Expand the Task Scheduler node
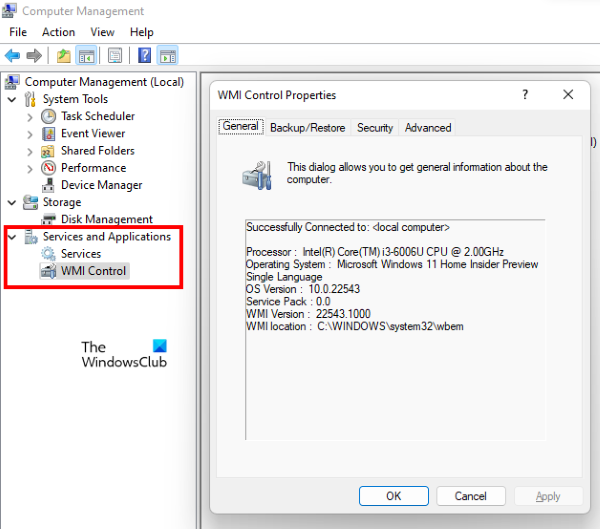Image resolution: width=600 pixels, height=529 pixels. pyautogui.click(x=30, y=117)
